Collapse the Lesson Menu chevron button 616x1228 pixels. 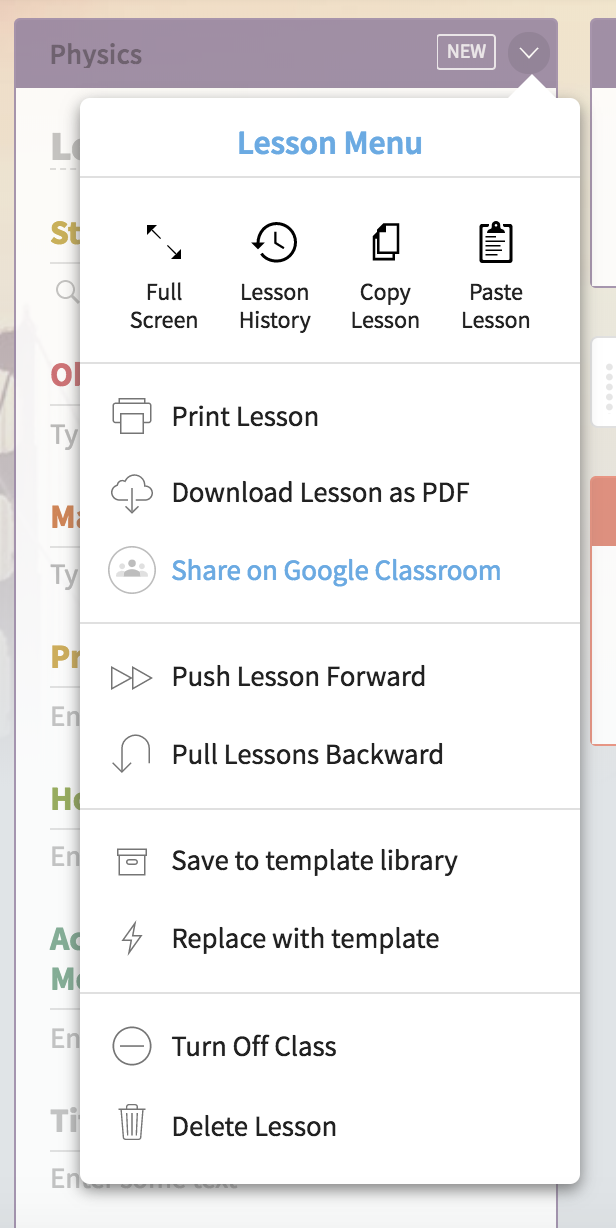pyautogui.click(x=529, y=52)
